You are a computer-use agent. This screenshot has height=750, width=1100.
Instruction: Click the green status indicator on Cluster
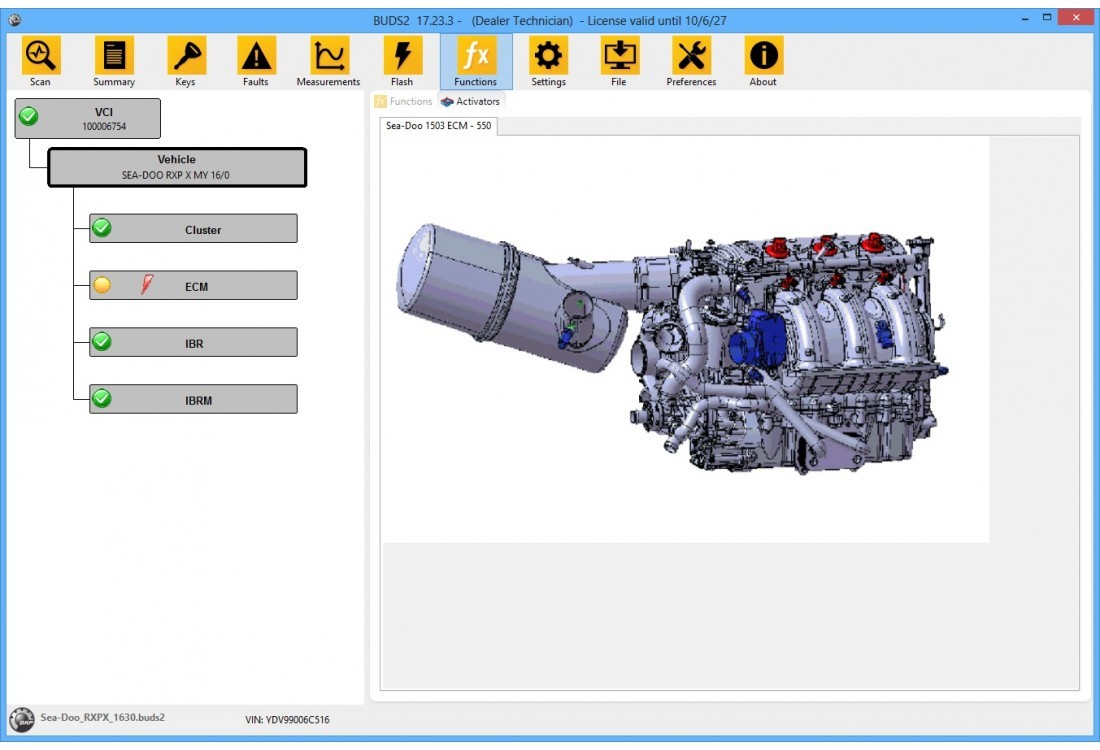click(99, 228)
